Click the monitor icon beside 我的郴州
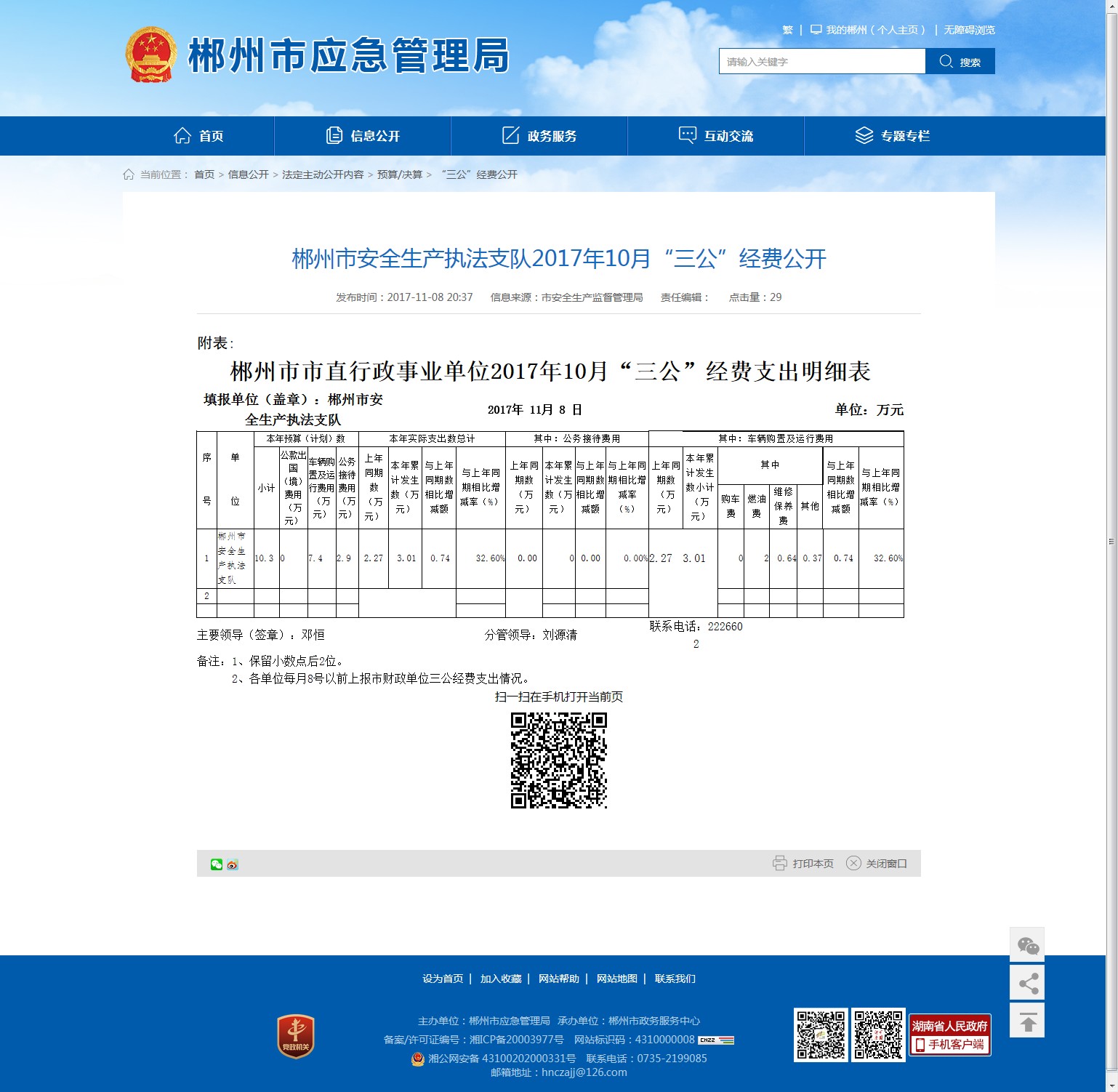1118x1092 pixels. pyautogui.click(x=816, y=30)
